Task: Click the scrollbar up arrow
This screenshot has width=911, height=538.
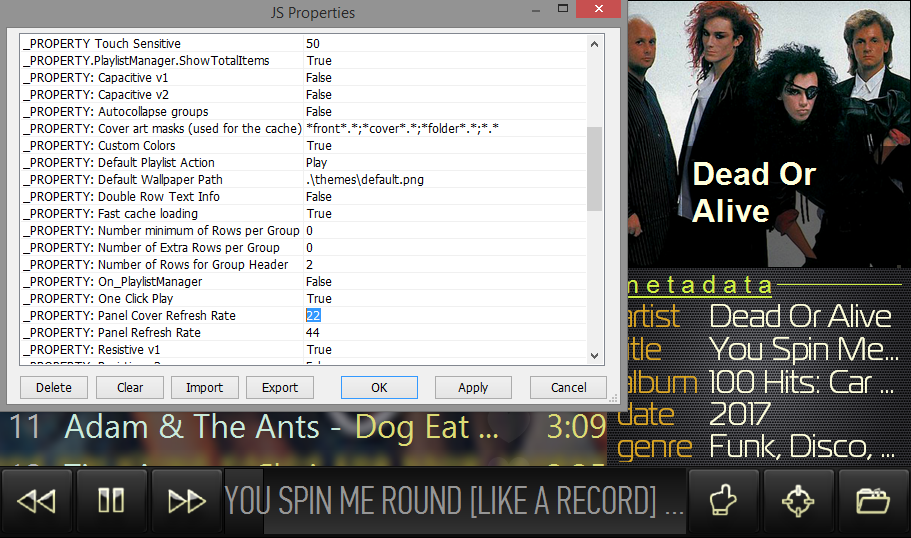Action: 594,44
